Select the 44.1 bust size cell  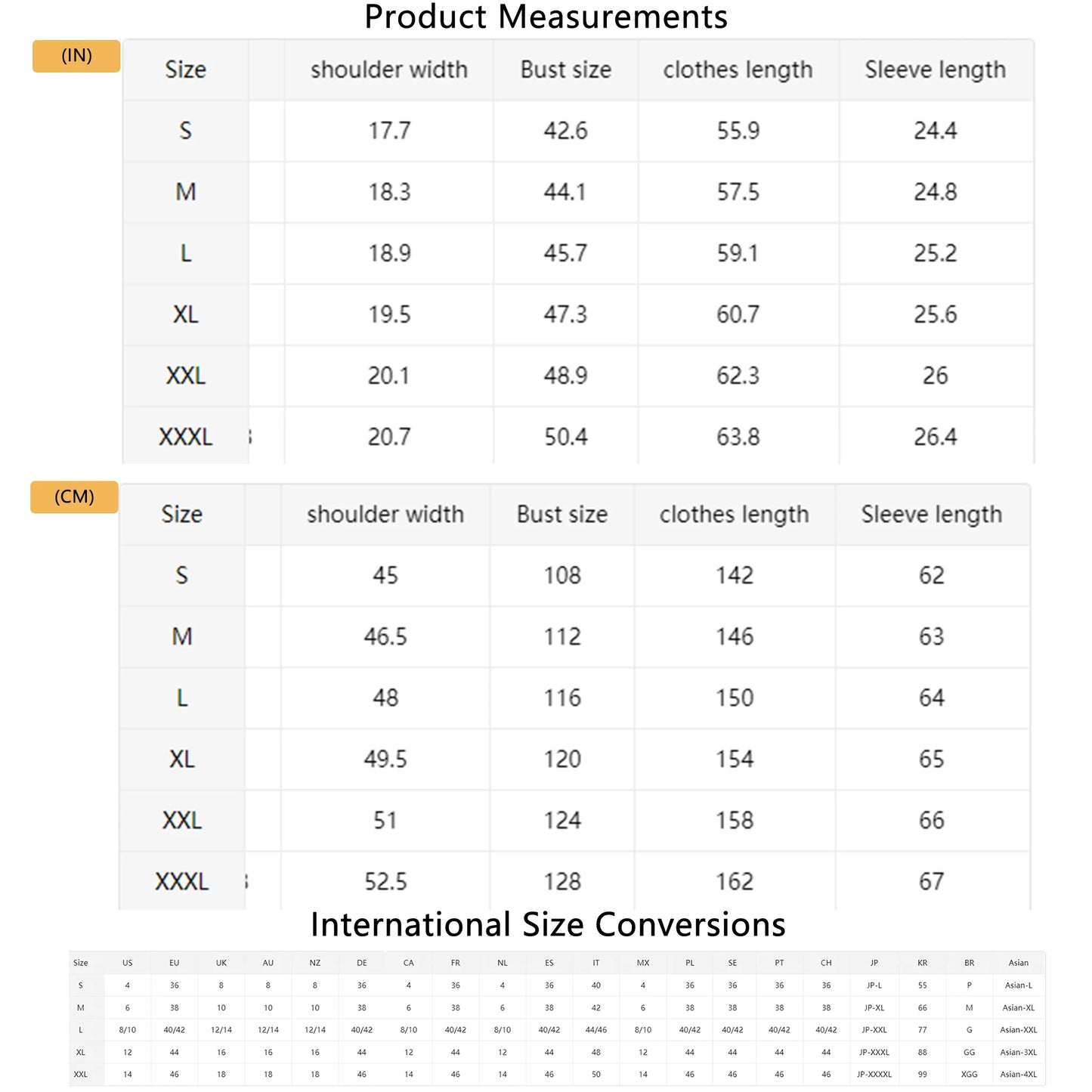tap(565, 192)
